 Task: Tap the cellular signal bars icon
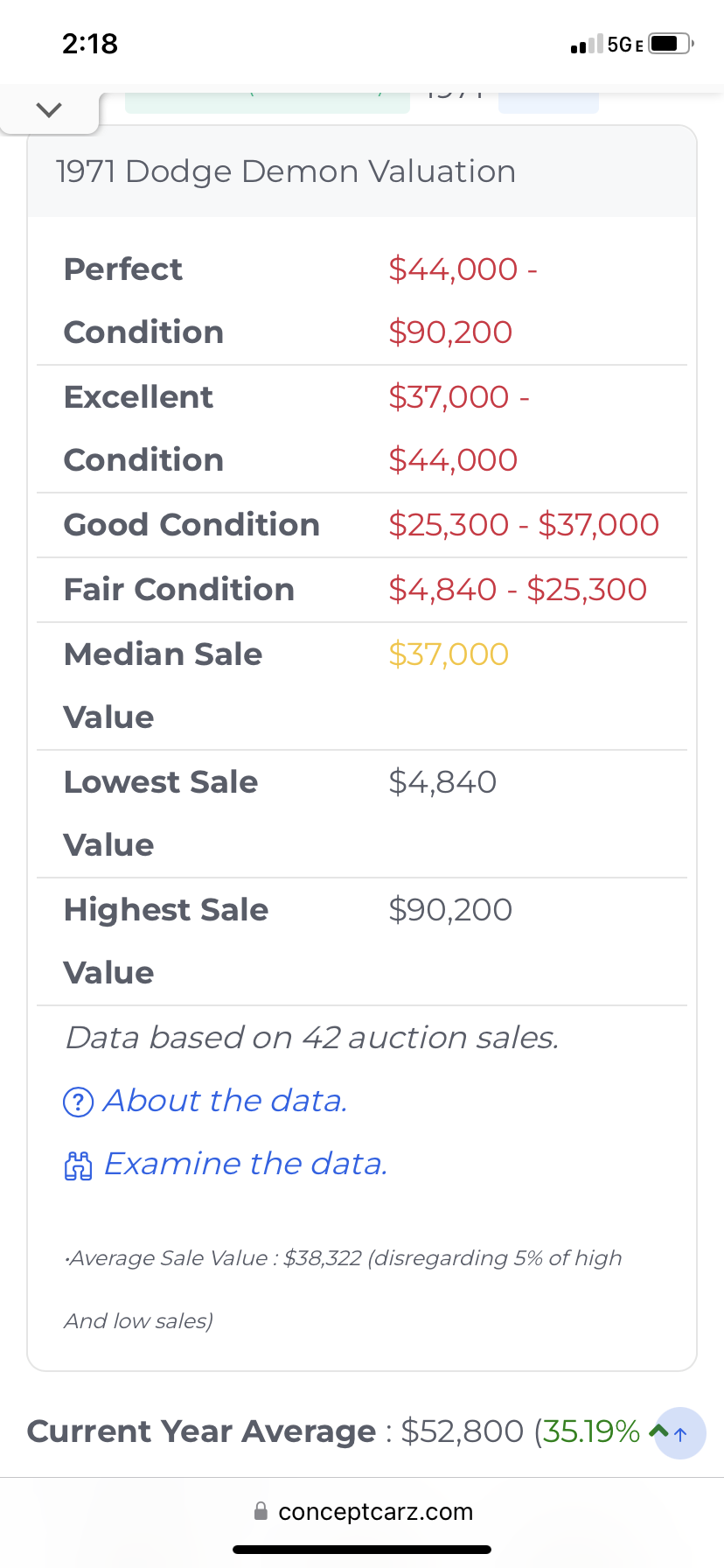point(586,44)
